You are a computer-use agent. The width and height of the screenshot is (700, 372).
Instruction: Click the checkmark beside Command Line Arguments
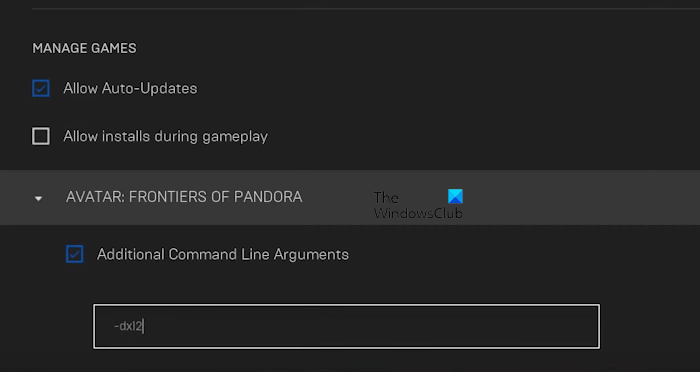[75, 254]
